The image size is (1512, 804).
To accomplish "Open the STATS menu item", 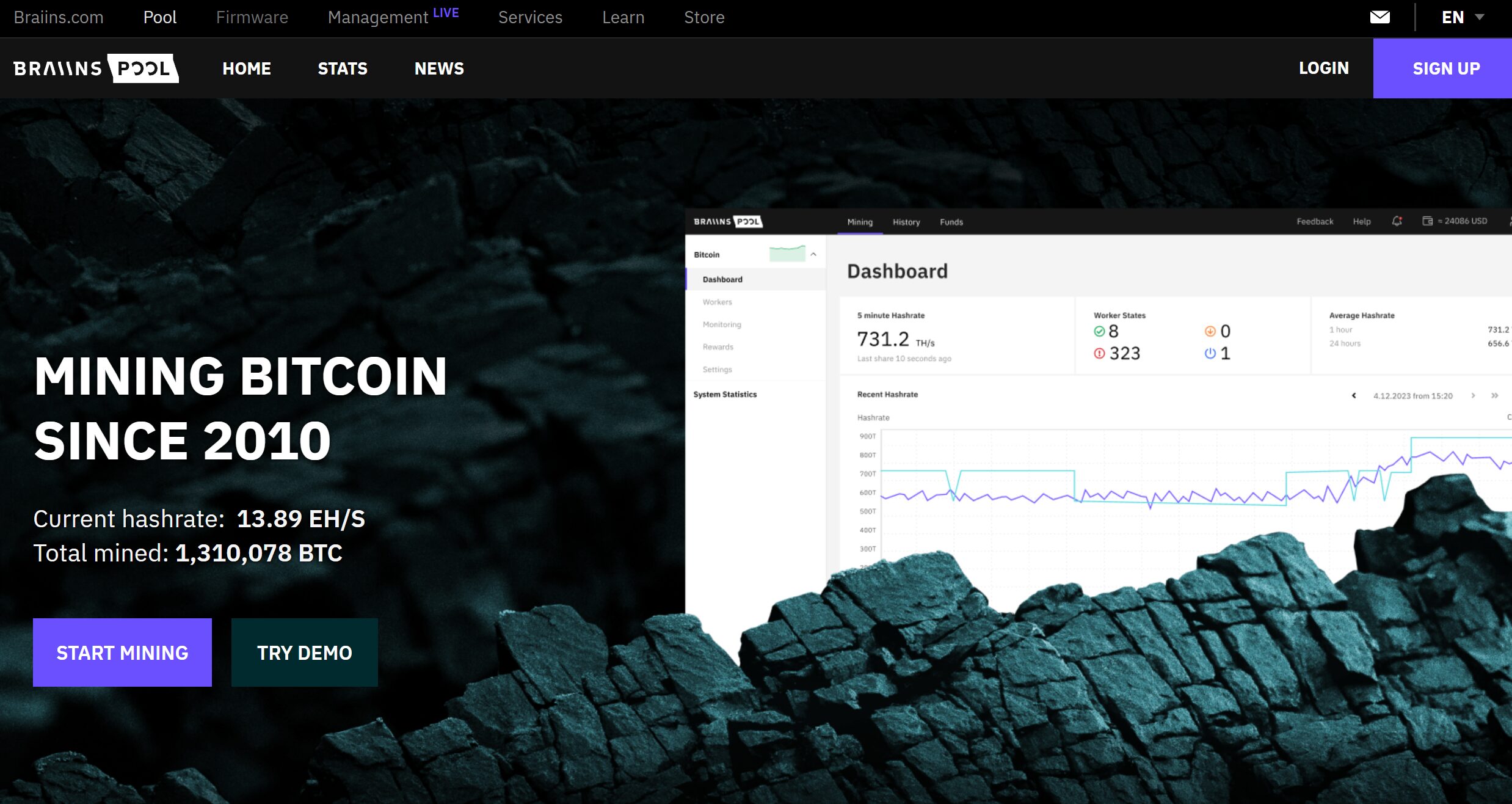I will coord(343,68).
